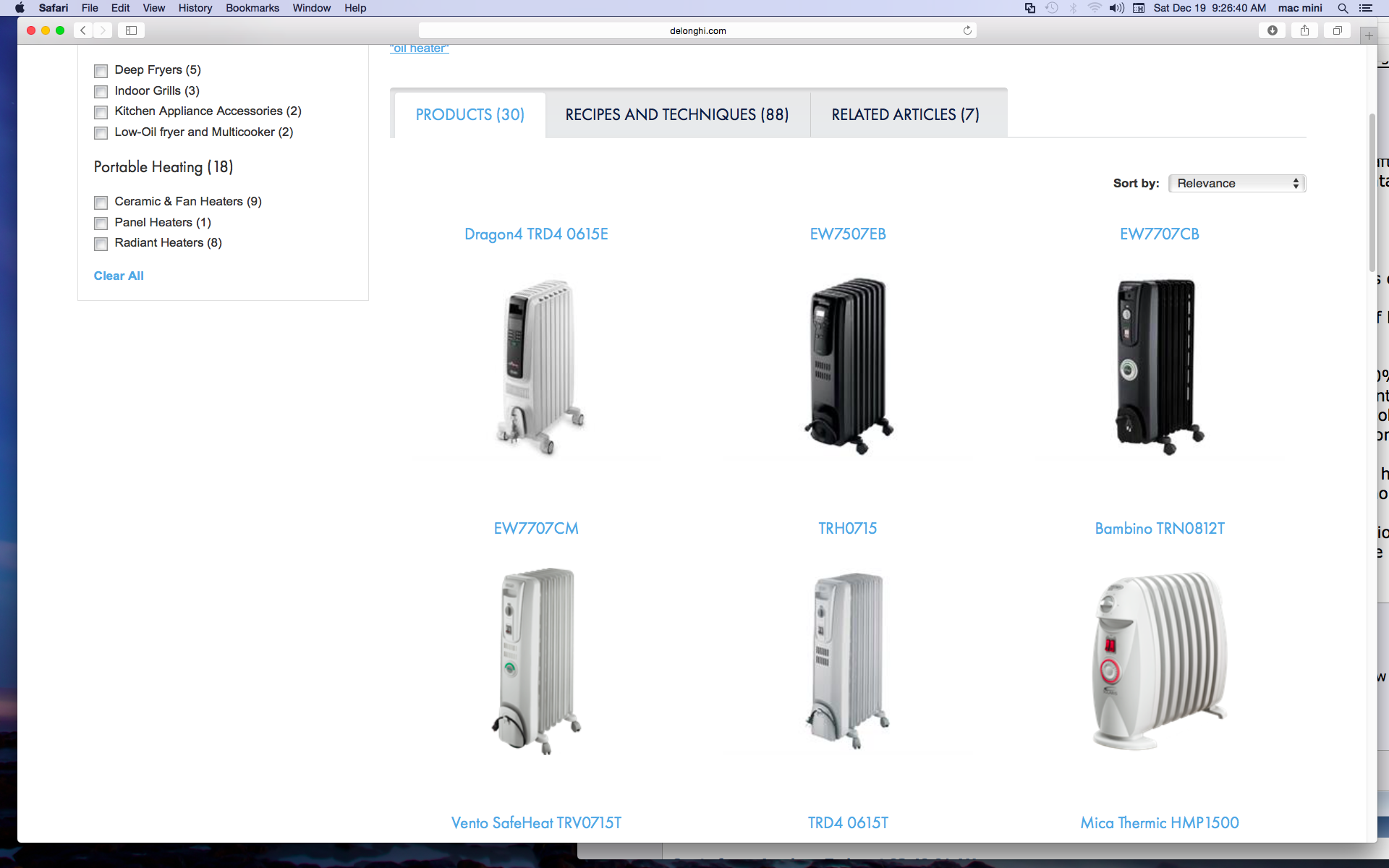The height and width of the screenshot is (868, 1389).
Task: Check the Indoor Grills filter
Action: tap(101, 92)
